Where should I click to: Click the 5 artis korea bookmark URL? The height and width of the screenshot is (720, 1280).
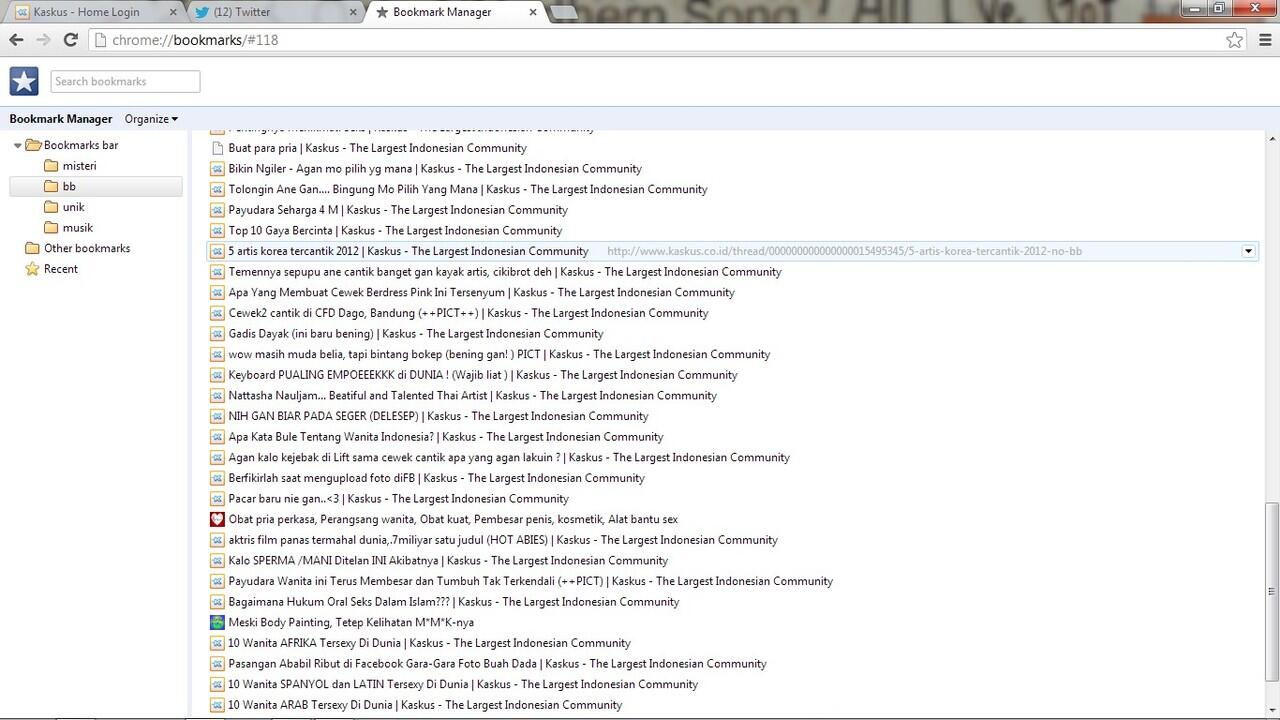pos(844,251)
